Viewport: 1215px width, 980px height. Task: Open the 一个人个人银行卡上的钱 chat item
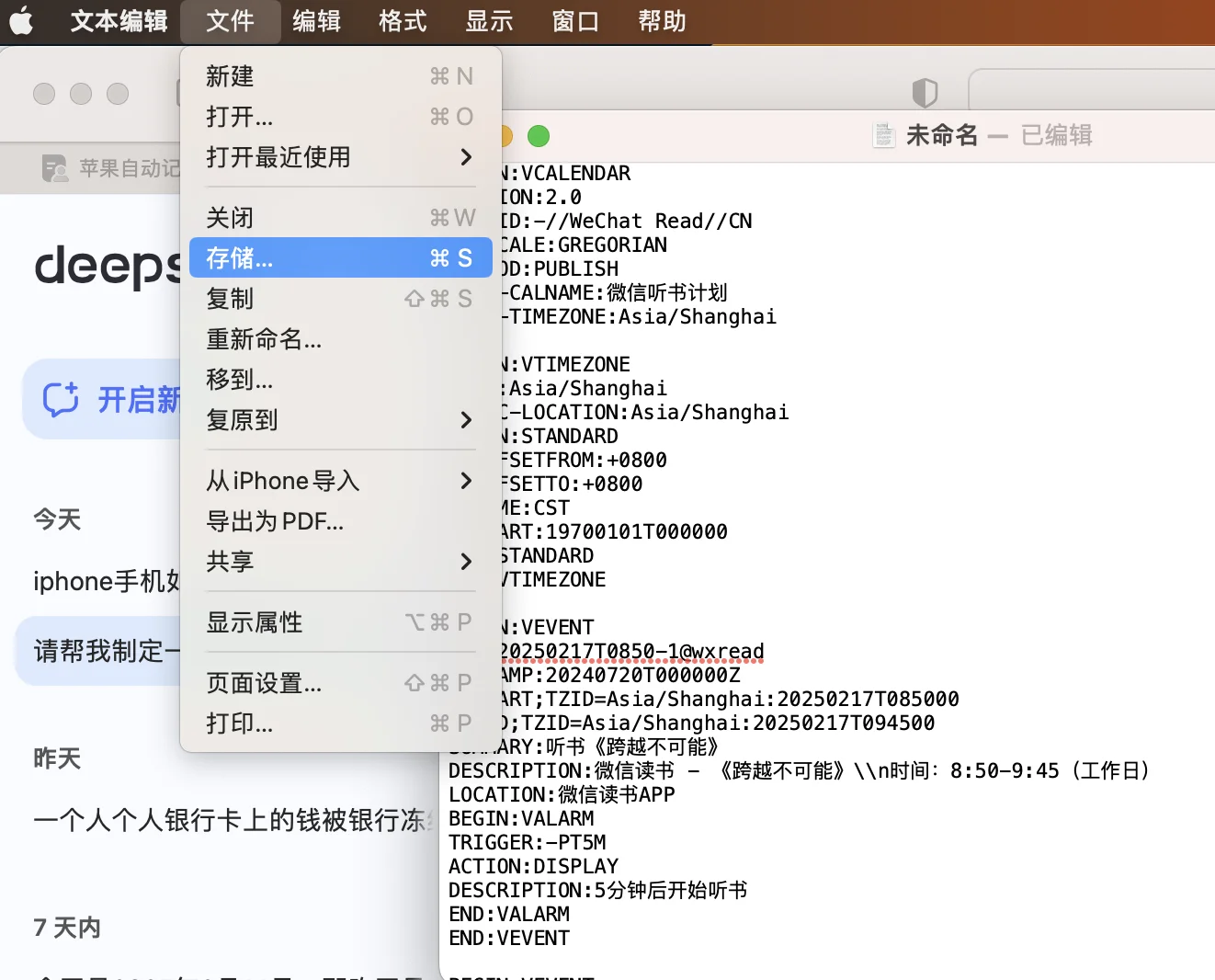(234, 820)
